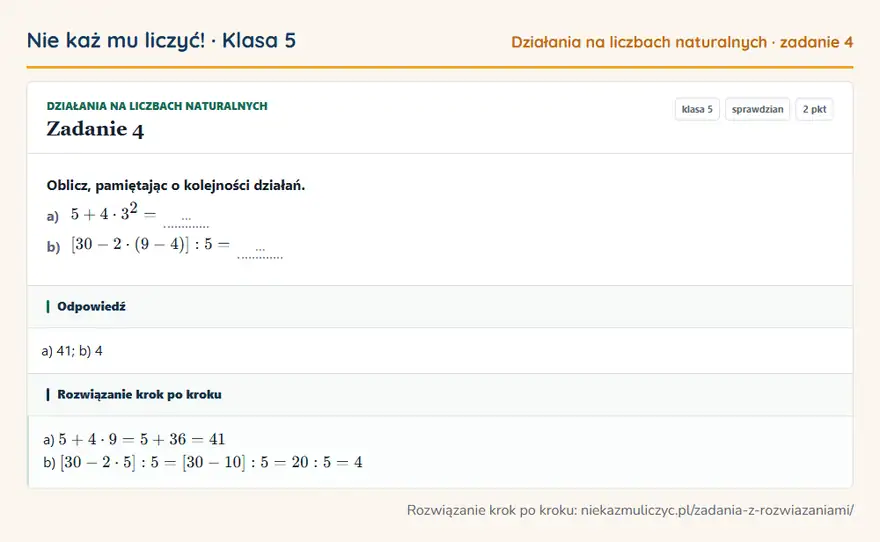Click the dotted answer blank for part a

coord(186,221)
